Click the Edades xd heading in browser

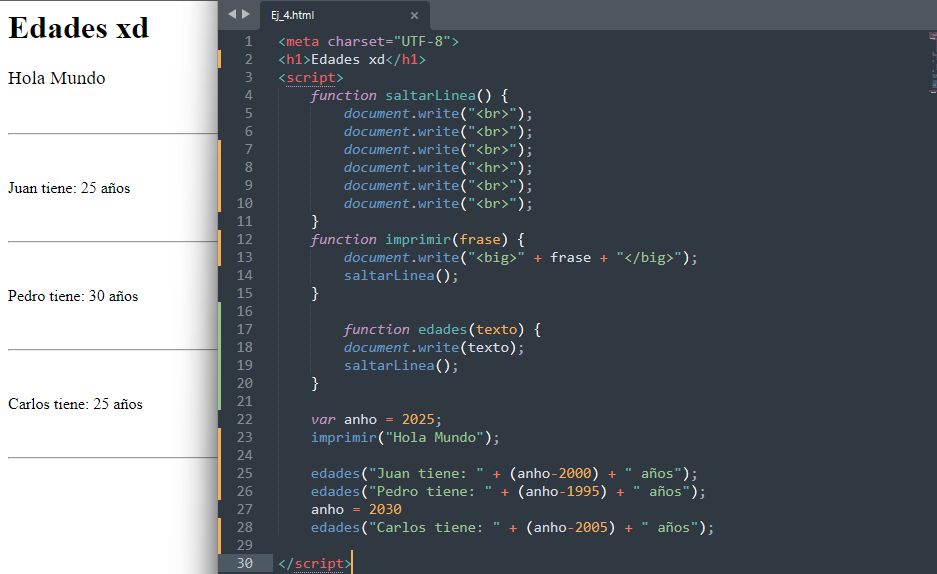(78, 28)
